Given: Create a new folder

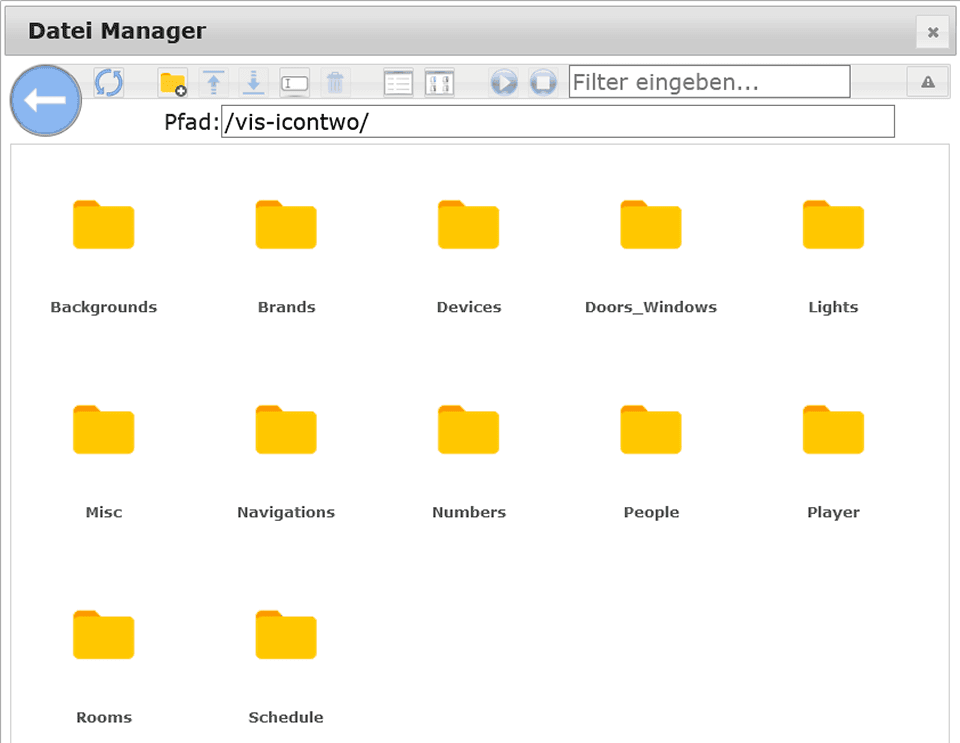Looking at the screenshot, I should (x=173, y=83).
